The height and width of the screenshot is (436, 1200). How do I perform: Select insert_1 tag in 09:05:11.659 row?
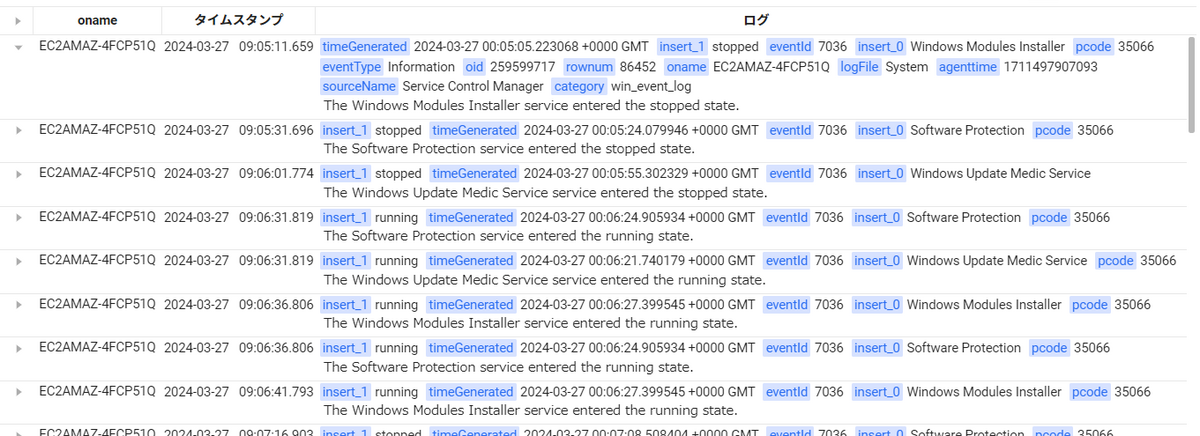pyautogui.click(x=682, y=46)
